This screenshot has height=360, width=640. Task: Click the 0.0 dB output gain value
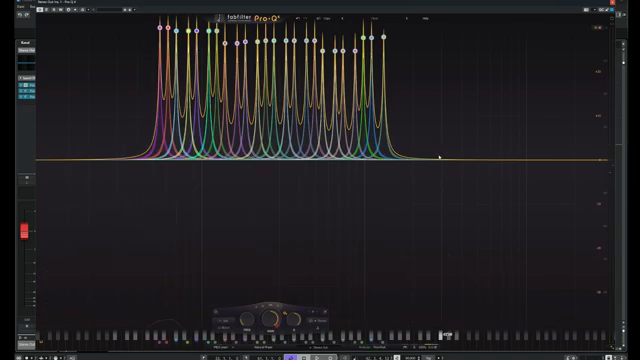click(x=433, y=347)
